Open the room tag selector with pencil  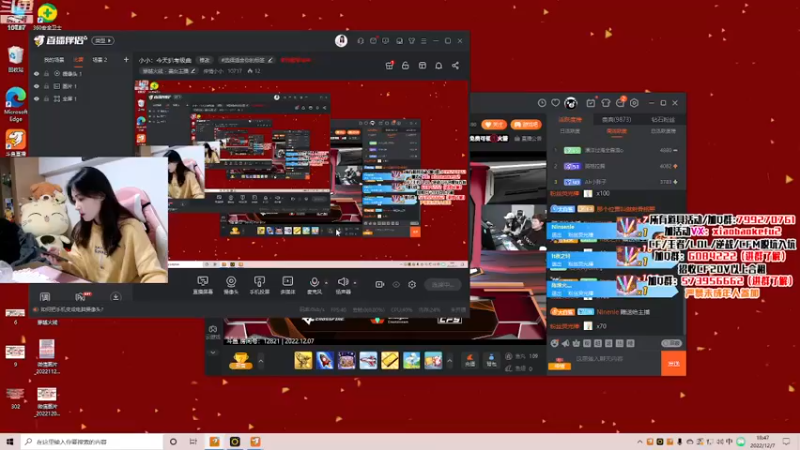tap(246, 60)
